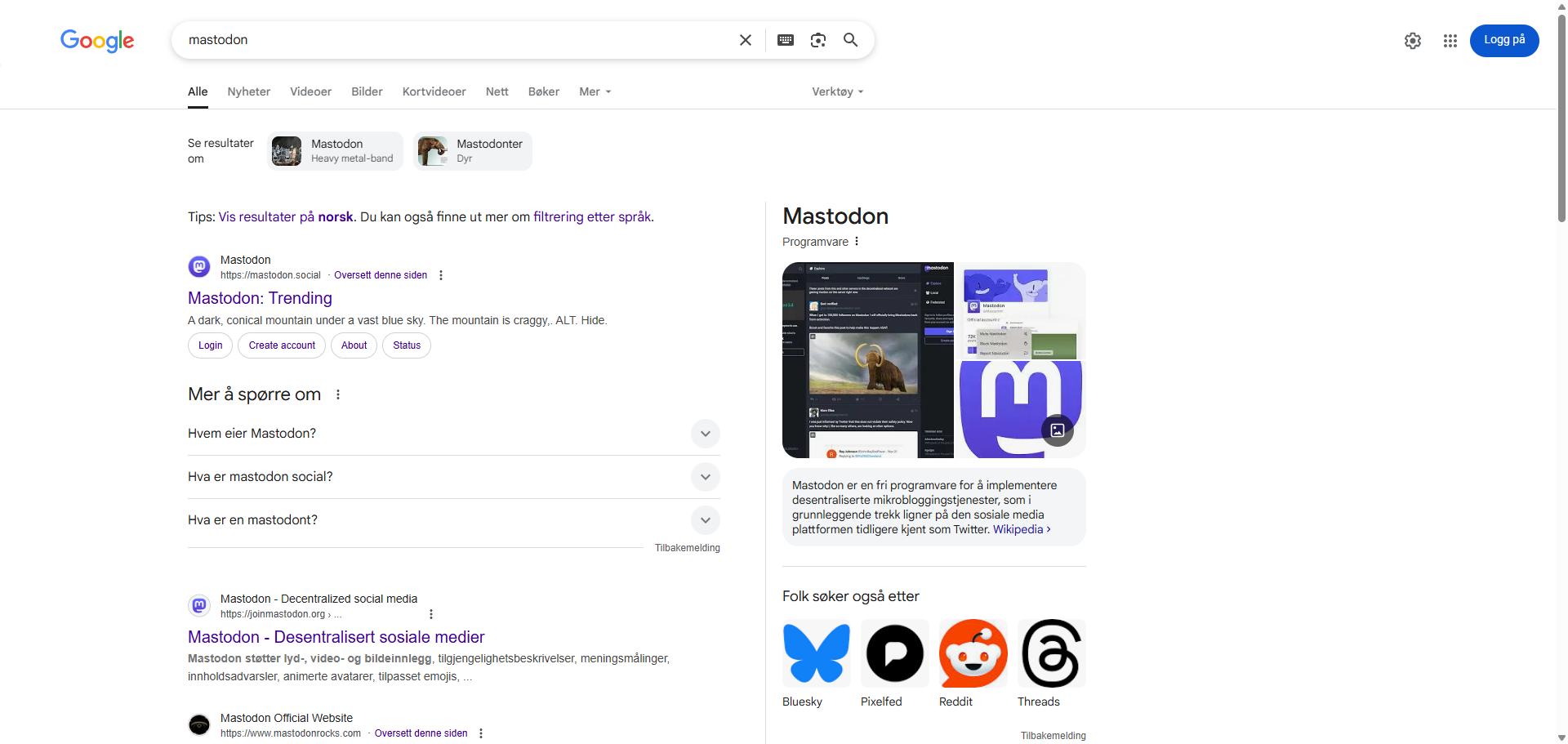Click the Logg på sign-in button
The width and height of the screenshot is (1568, 744).
1504,40
